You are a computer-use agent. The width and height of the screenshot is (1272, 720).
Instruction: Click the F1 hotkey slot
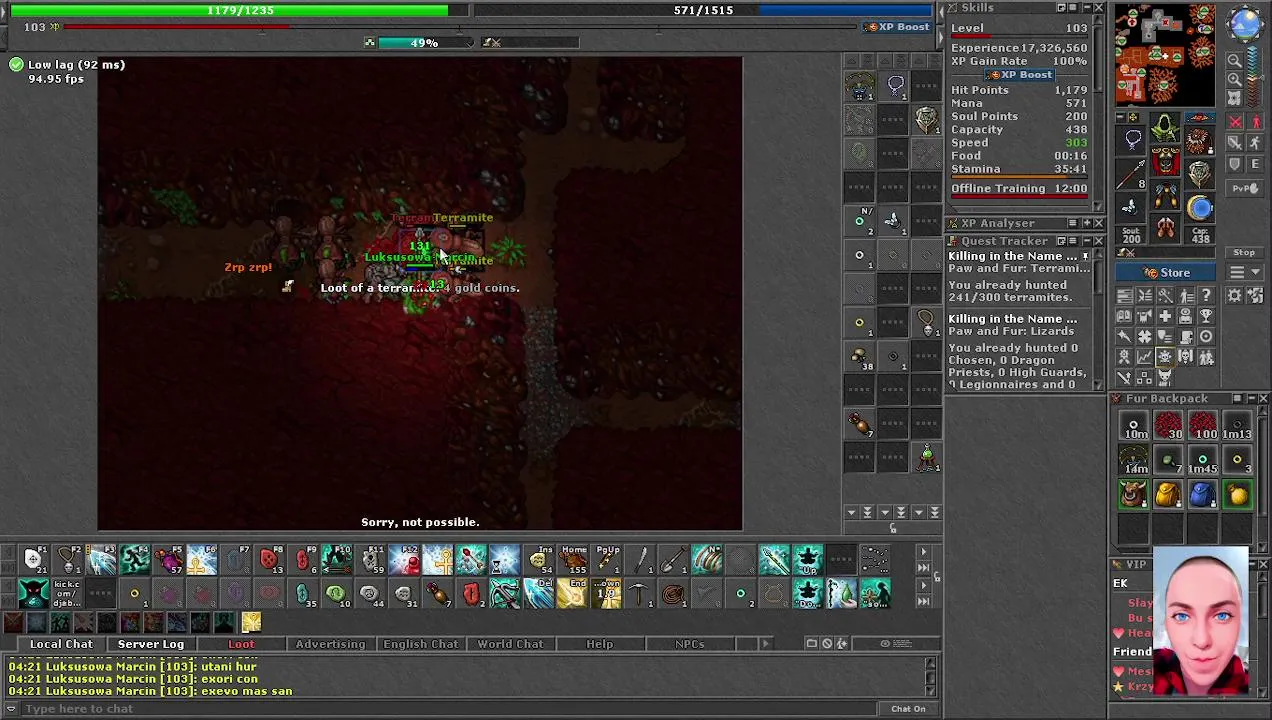click(x=33, y=560)
